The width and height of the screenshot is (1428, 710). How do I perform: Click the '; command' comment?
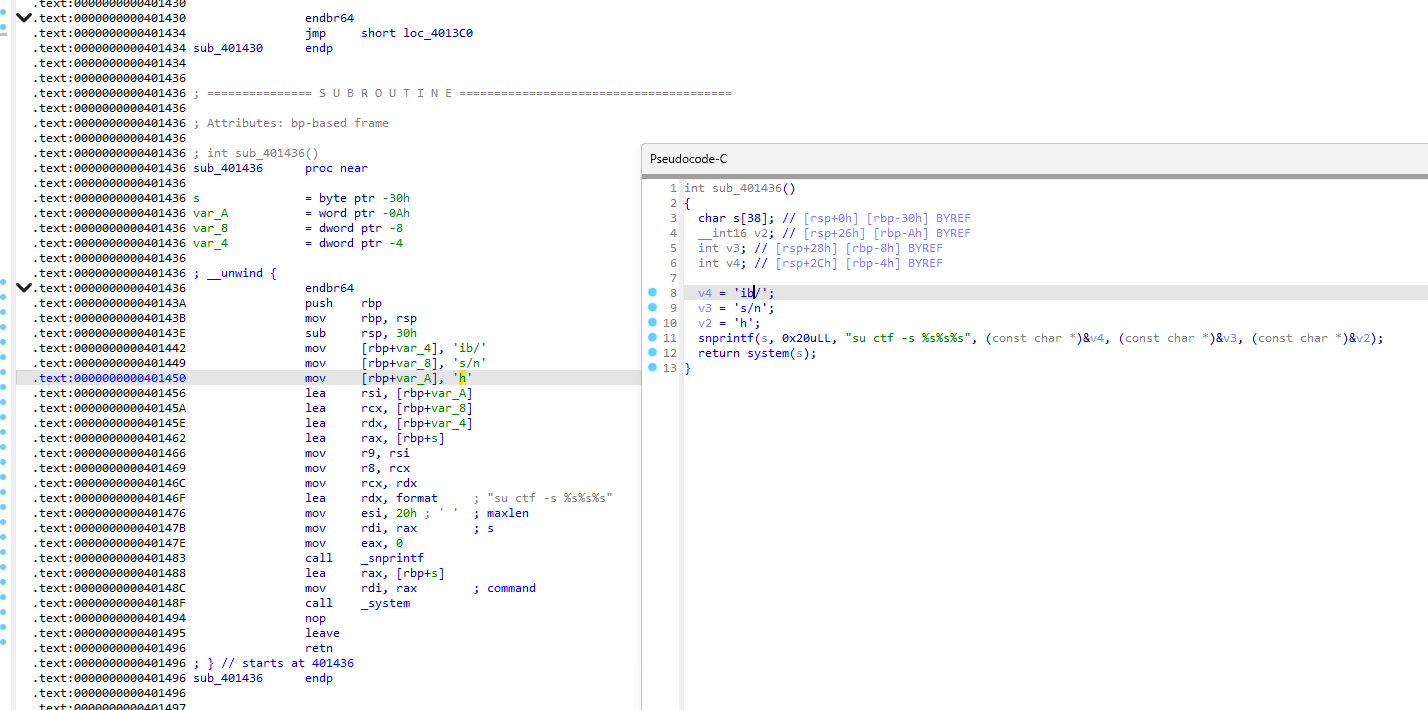pos(504,588)
